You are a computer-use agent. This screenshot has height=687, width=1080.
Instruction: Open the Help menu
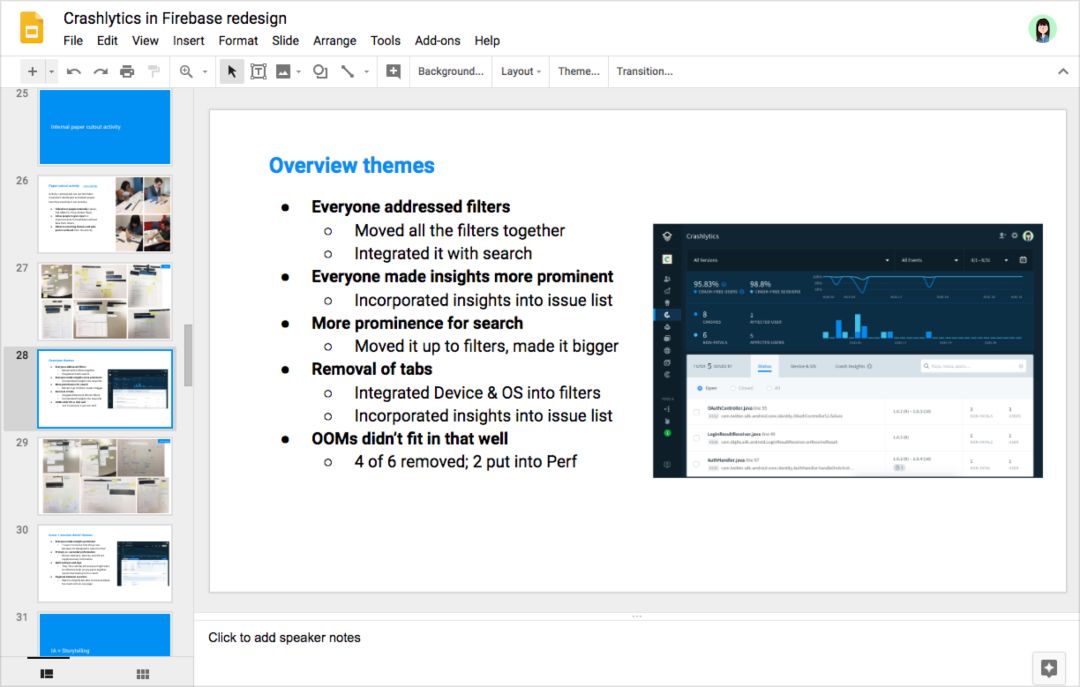click(x=487, y=41)
